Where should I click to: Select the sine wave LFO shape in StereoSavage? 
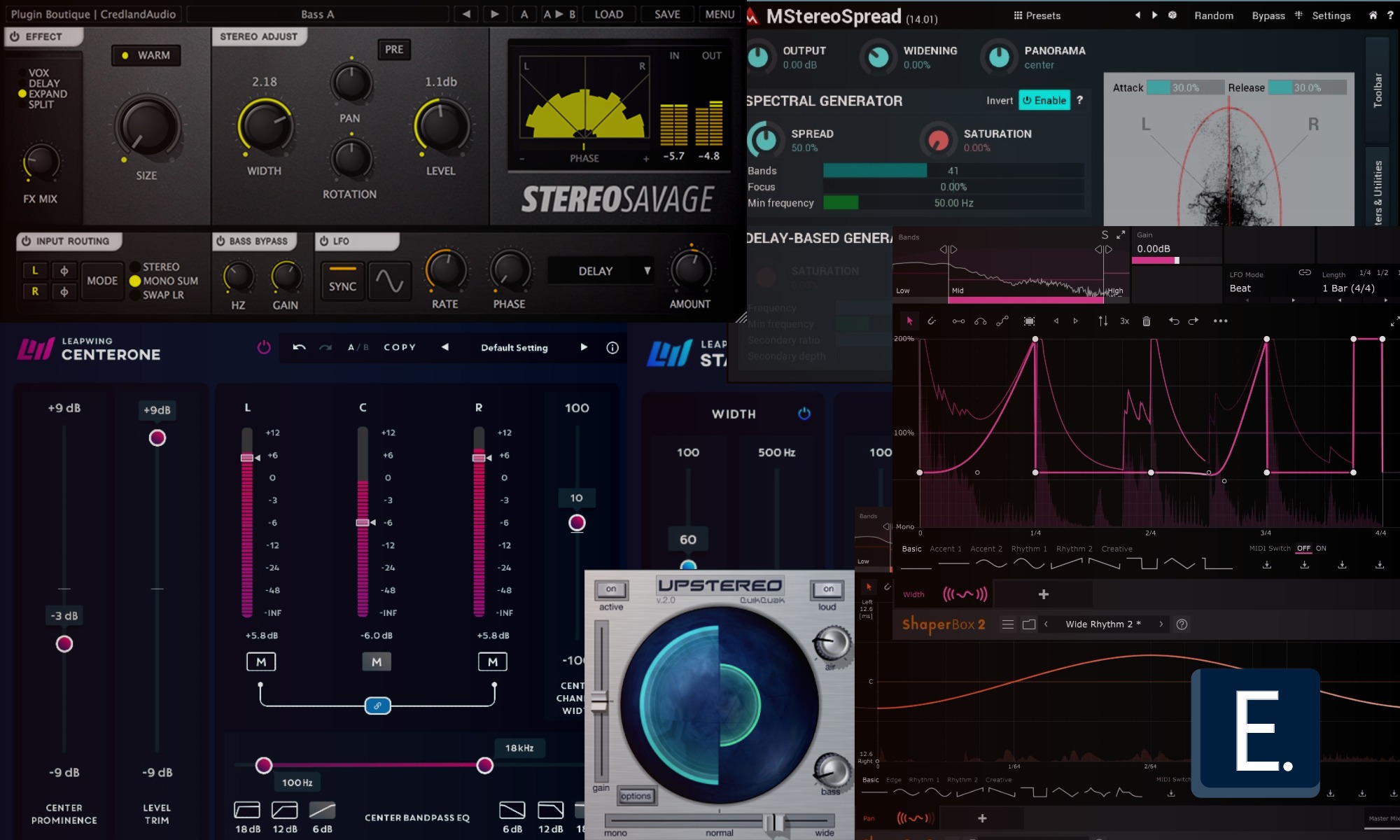389,281
